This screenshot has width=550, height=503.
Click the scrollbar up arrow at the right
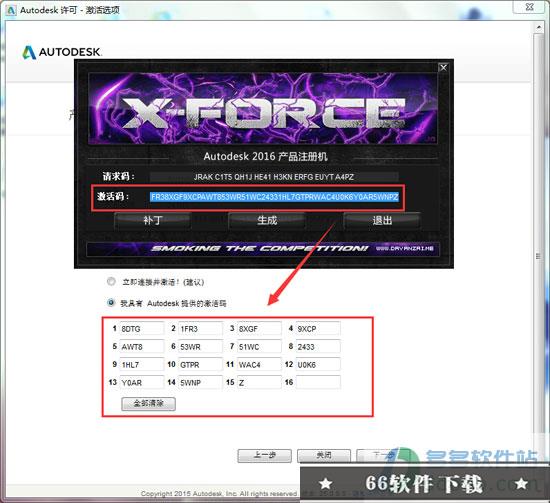coord(538,27)
